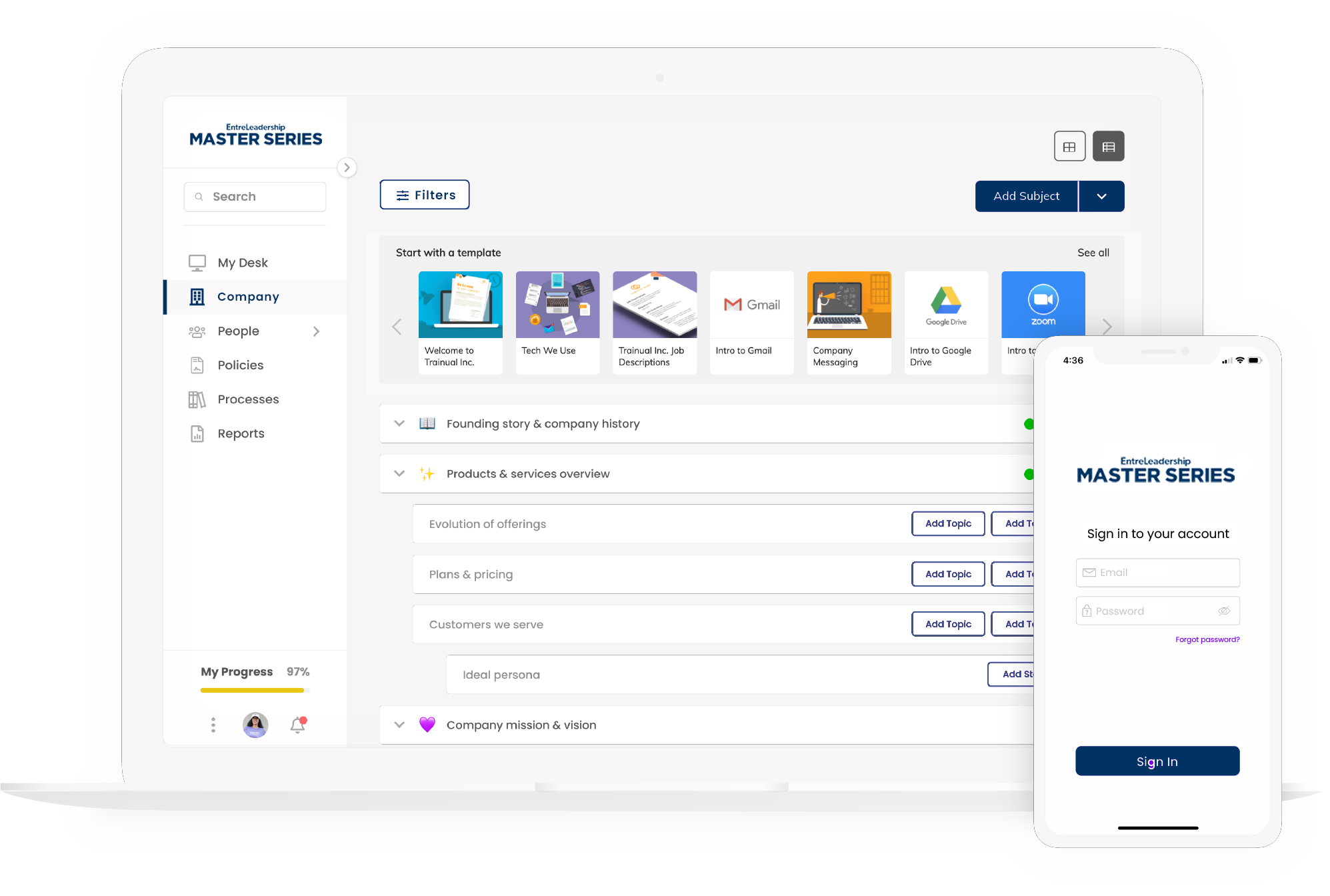Open Add Subject dropdown arrow
The image size is (1330, 896).
point(1101,196)
